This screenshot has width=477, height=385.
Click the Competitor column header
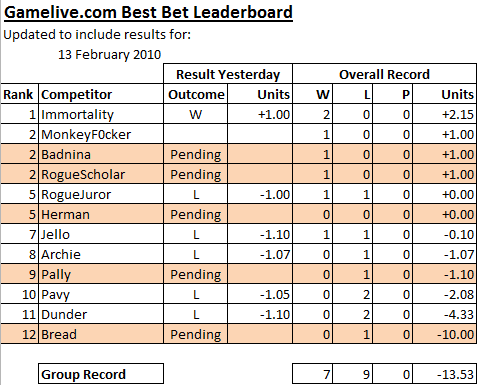coord(101,94)
